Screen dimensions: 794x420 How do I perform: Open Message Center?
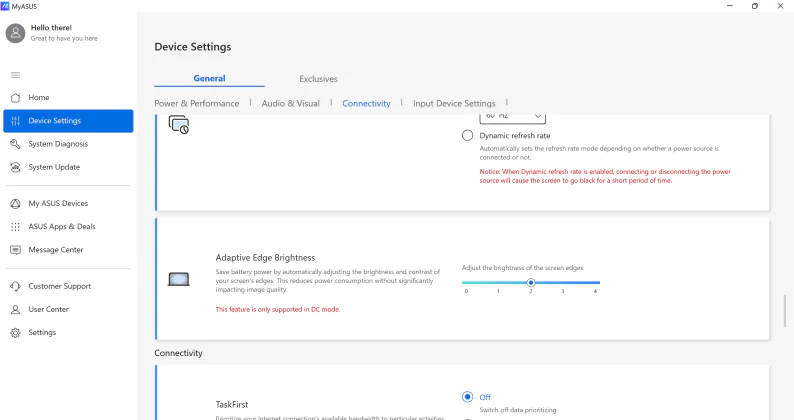[68, 250]
